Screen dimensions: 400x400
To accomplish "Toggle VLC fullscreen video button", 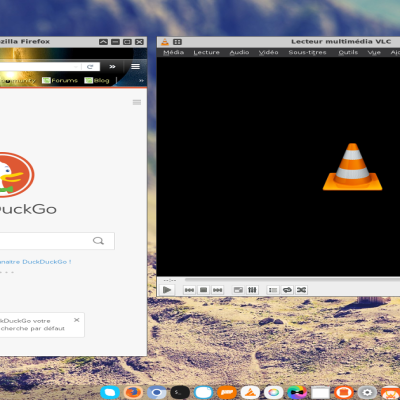I will point(238,290).
